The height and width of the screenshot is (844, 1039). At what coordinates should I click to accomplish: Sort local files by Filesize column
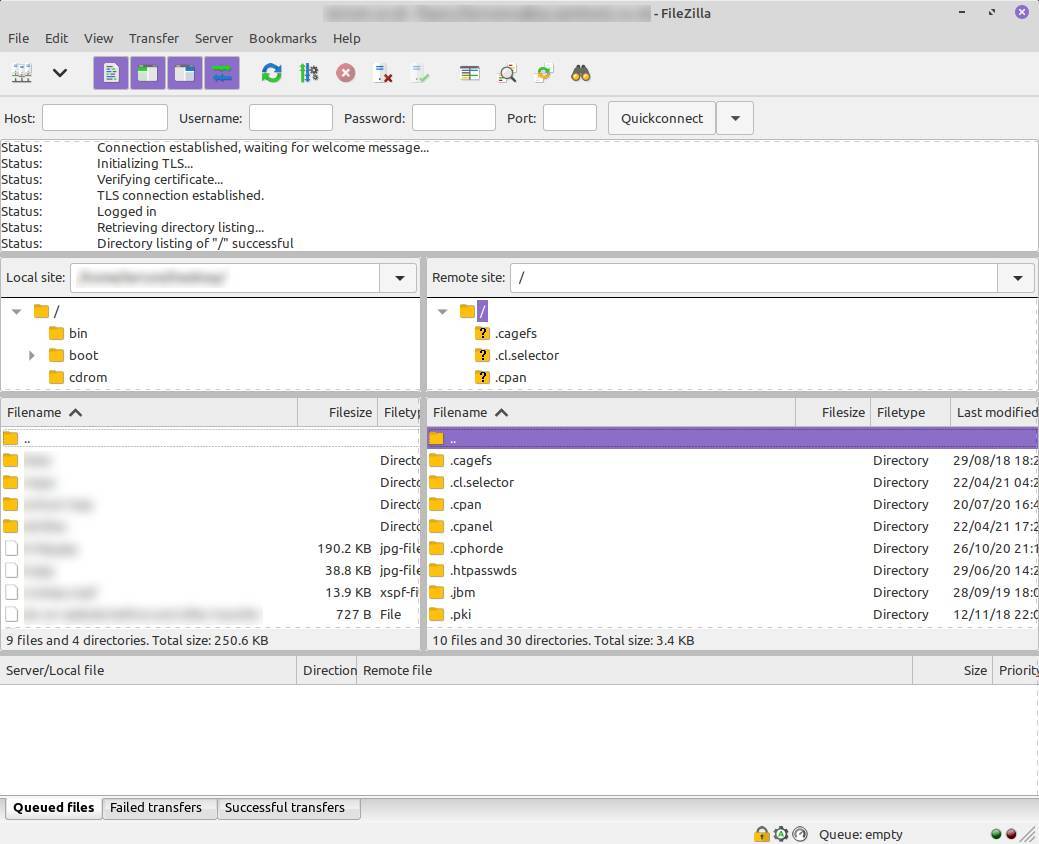337,412
